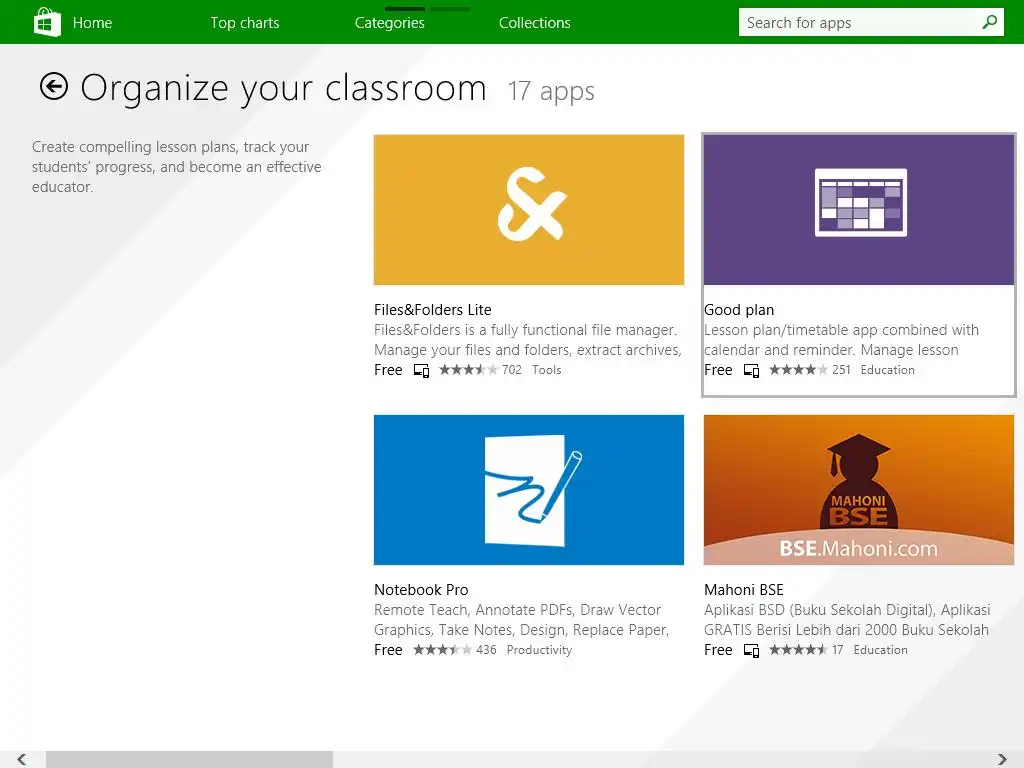The image size is (1024, 768).
Task: Open the Files&Folders Lite app tile
Action: coord(529,210)
